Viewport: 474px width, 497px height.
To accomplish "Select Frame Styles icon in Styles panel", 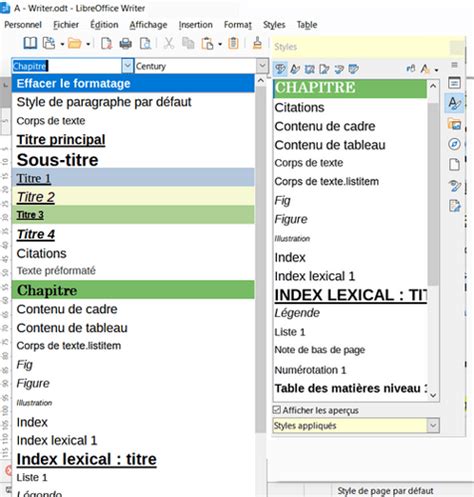I will 310,69.
